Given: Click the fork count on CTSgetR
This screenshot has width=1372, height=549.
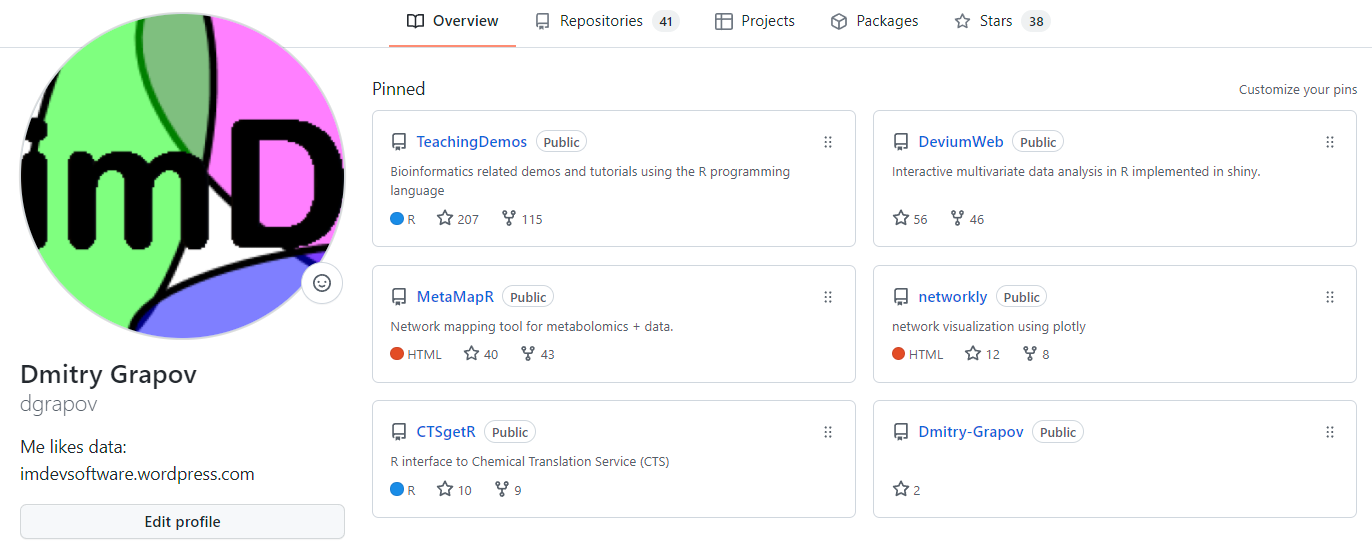Looking at the screenshot, I should pyautogui.click(x=508, y=490).
